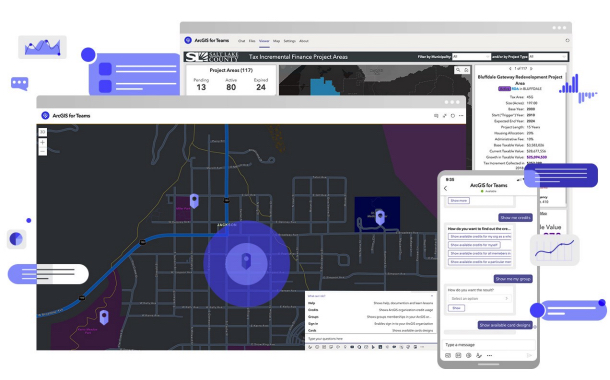Open the About tab in back window
Screen dimensions: 610x380
click(x=304, y=41)
